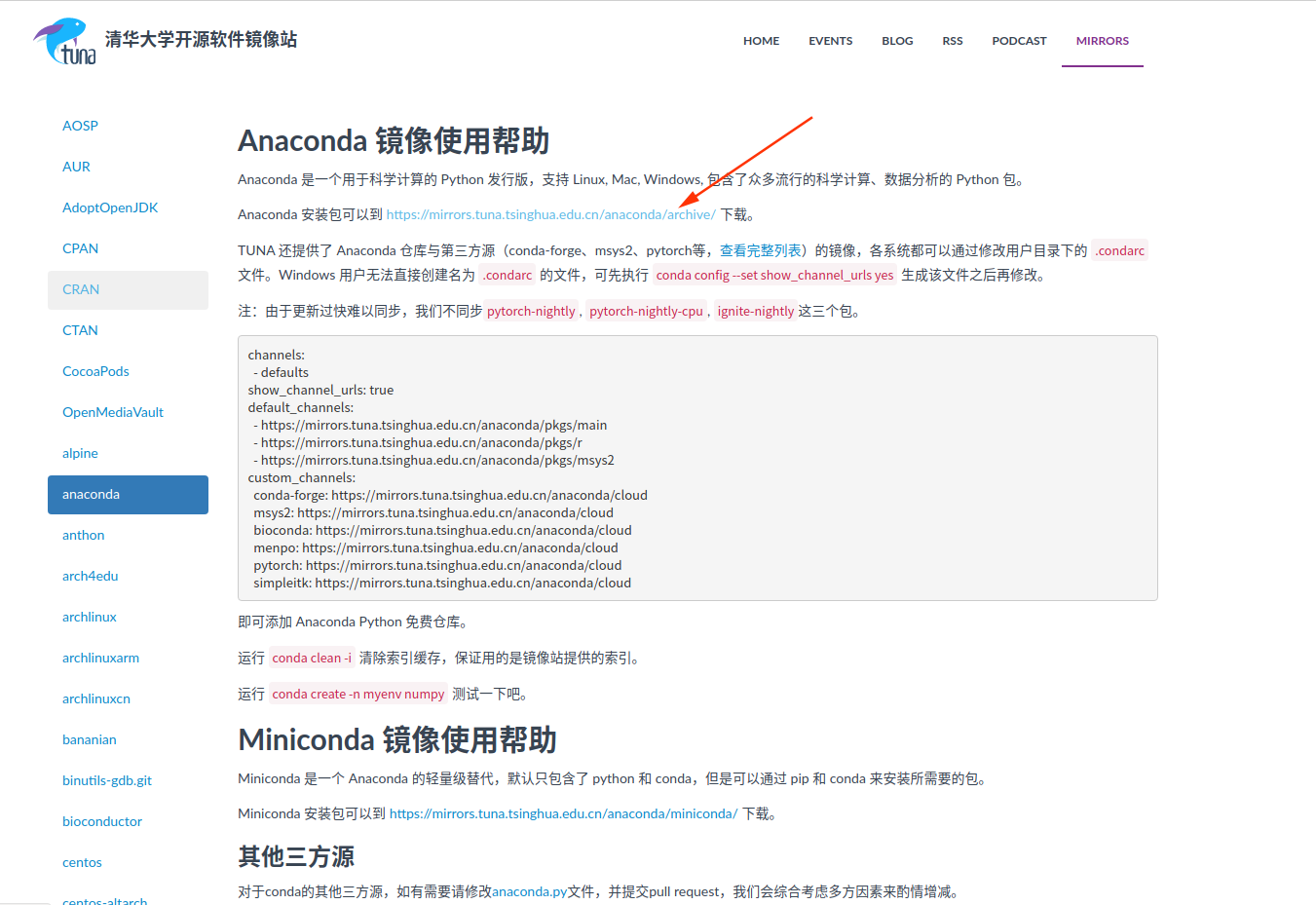Click the Anaconda 镜像使用帮助 heading
The image size is (1316, 905).
tap(394, 140)
